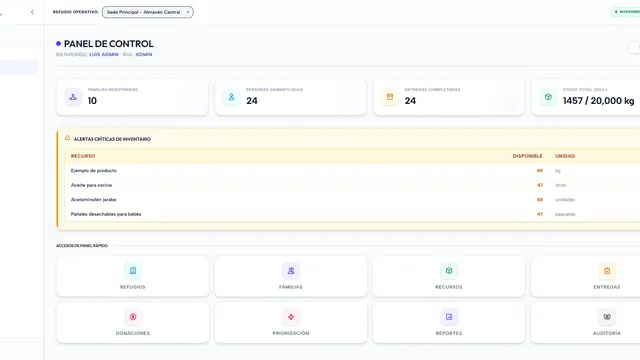Click the REPORTES card label

pos(449,333)
